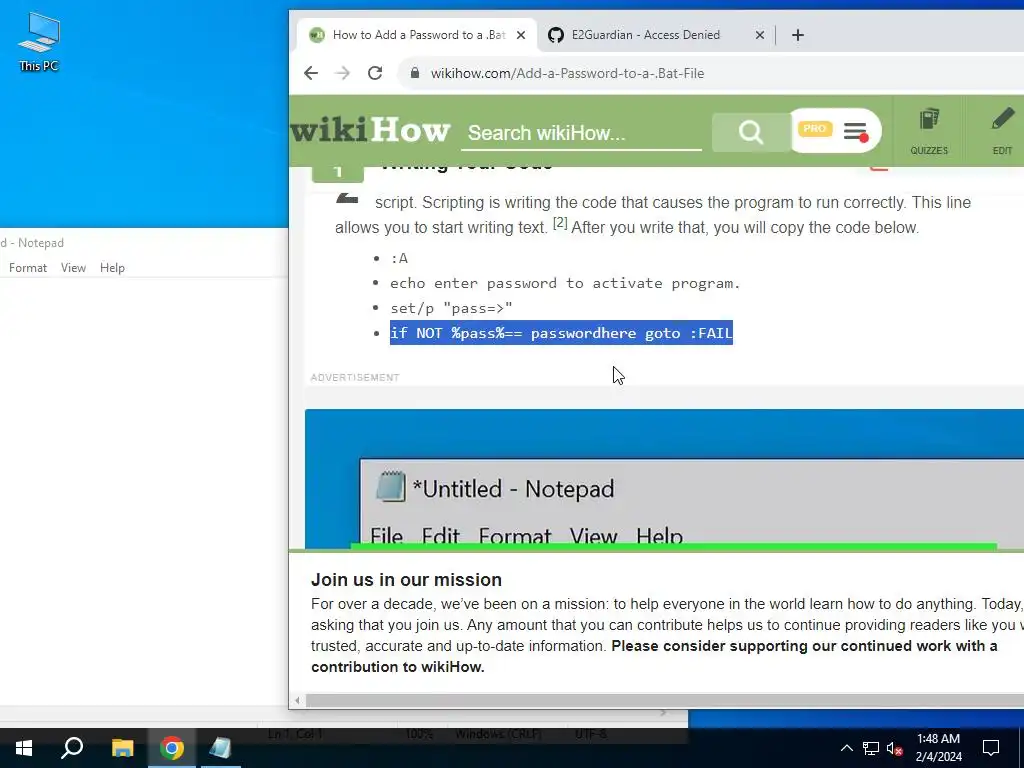Click the highlighted if NOT %pass% code line

561,333
